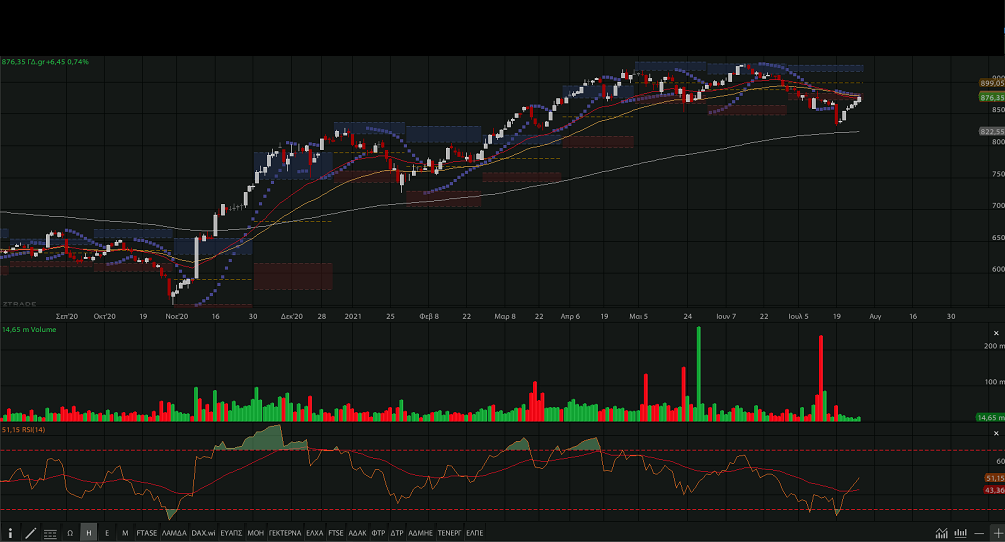Click the Ιουλ 5 date label
1005x542 pixels.
[798, 316]
